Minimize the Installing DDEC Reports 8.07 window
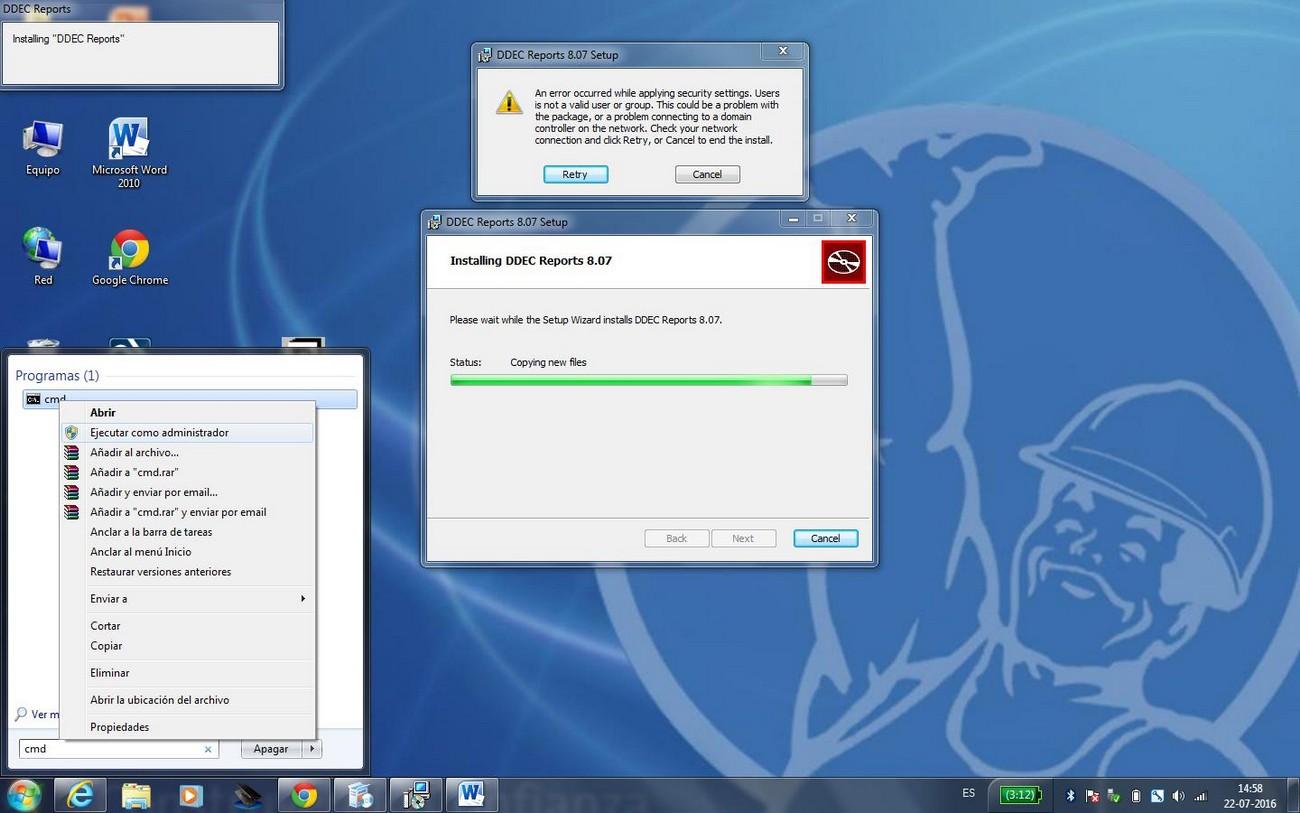The width and height of the screenshot is (1300, 813). point(793,218)
